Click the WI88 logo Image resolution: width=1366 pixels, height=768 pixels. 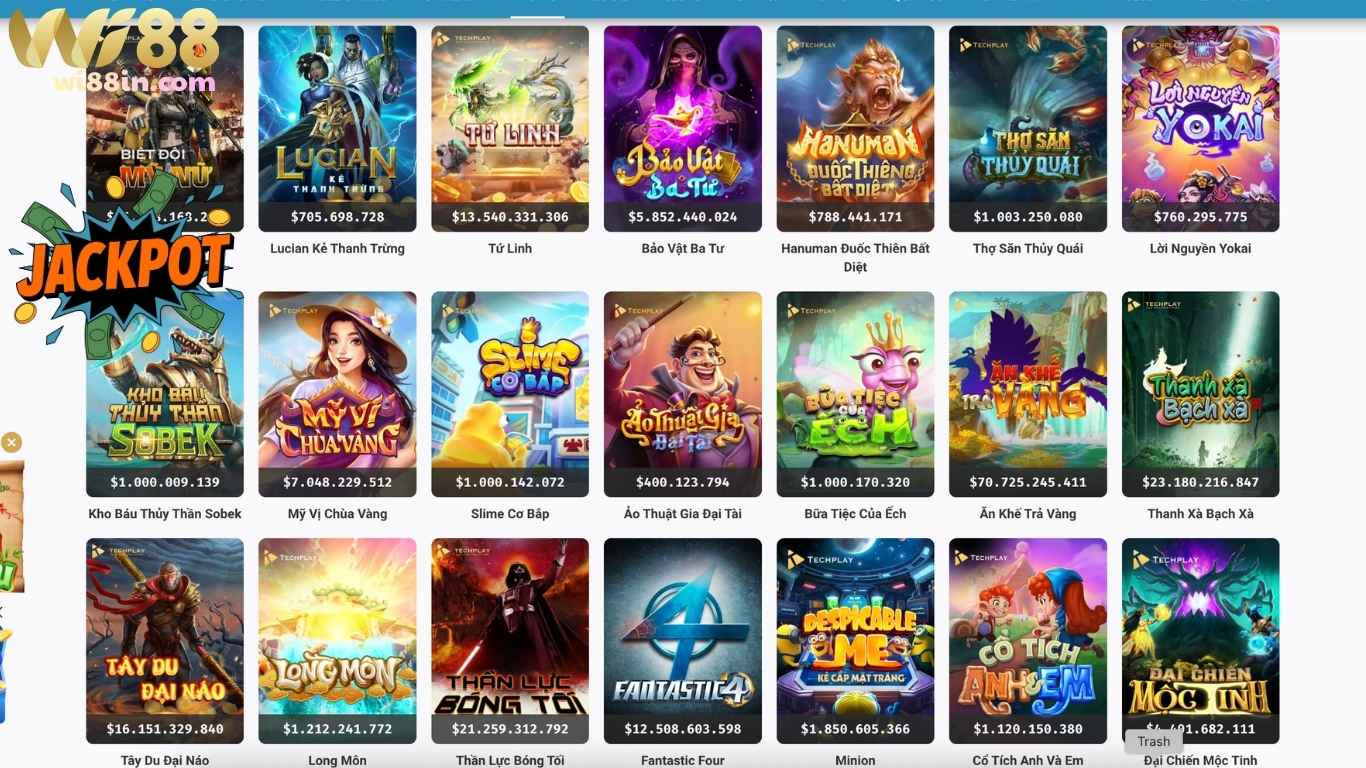click(113, 50)
